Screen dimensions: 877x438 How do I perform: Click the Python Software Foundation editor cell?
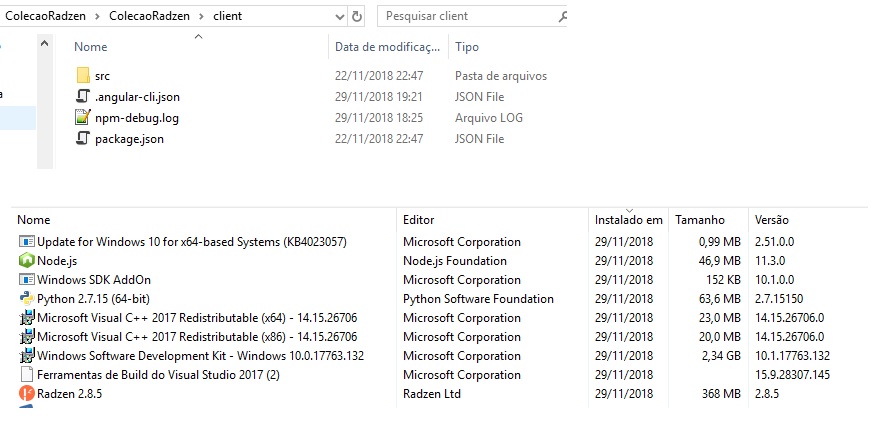(478, 299)
